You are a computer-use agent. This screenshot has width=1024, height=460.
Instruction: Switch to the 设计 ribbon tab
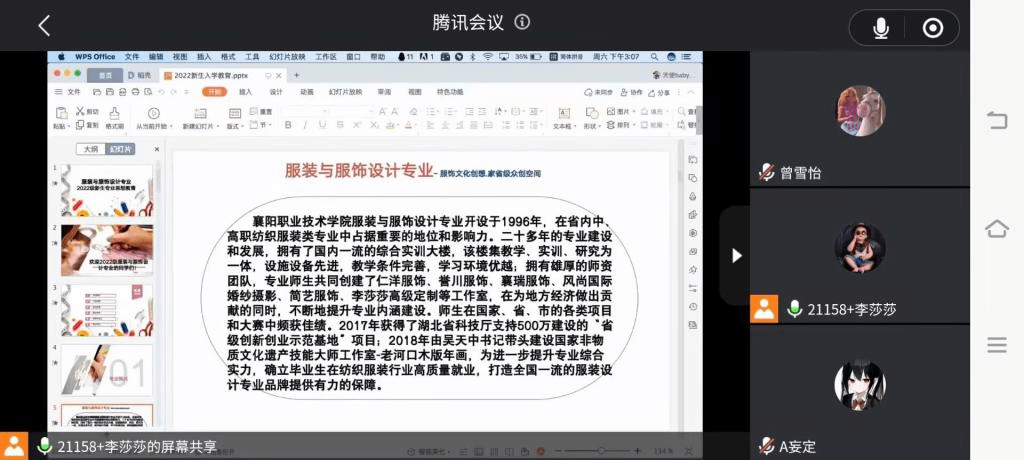click(x=275, y=92)
